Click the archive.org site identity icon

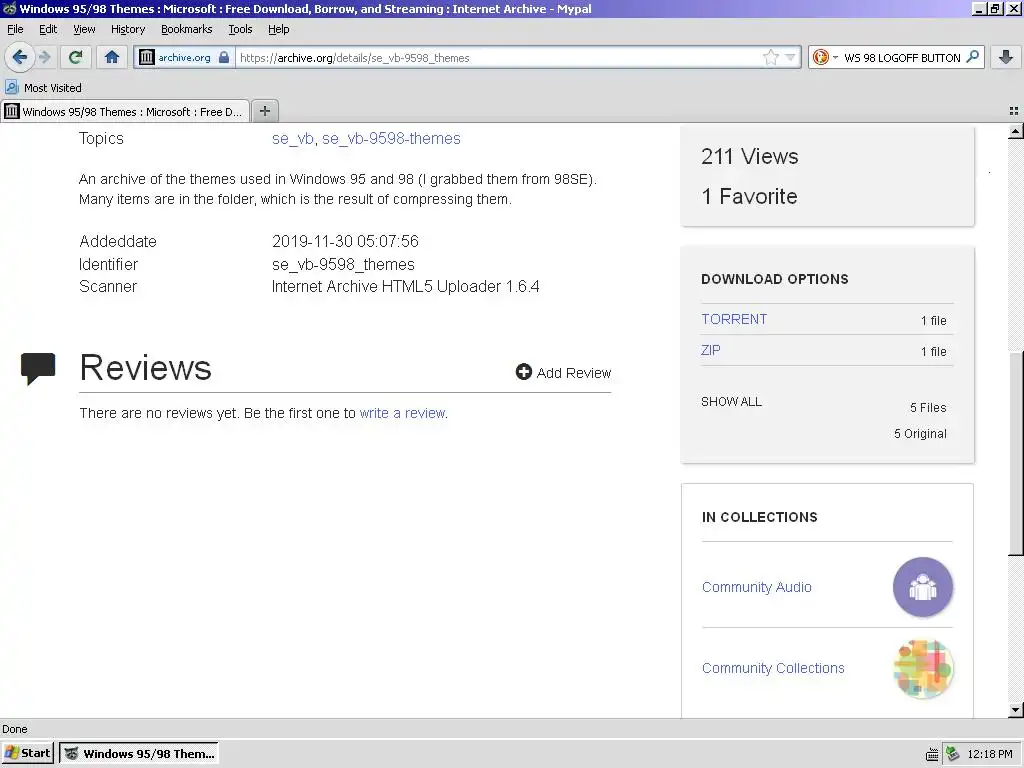pyautogui.click(x=147, y=57)
